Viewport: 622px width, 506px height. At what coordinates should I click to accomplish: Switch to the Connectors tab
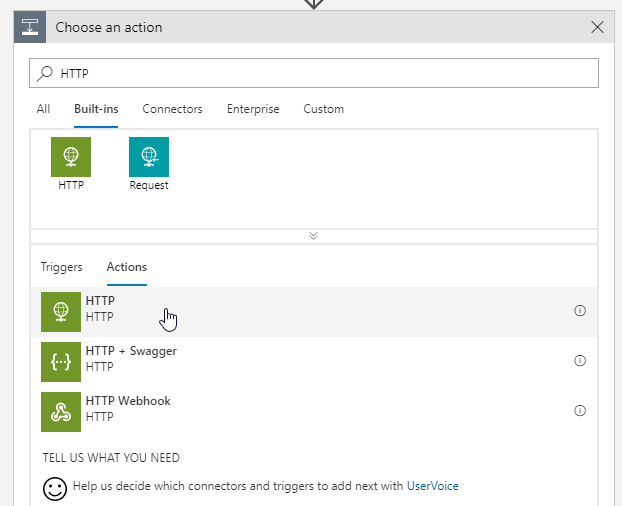[x=172, y=109]
